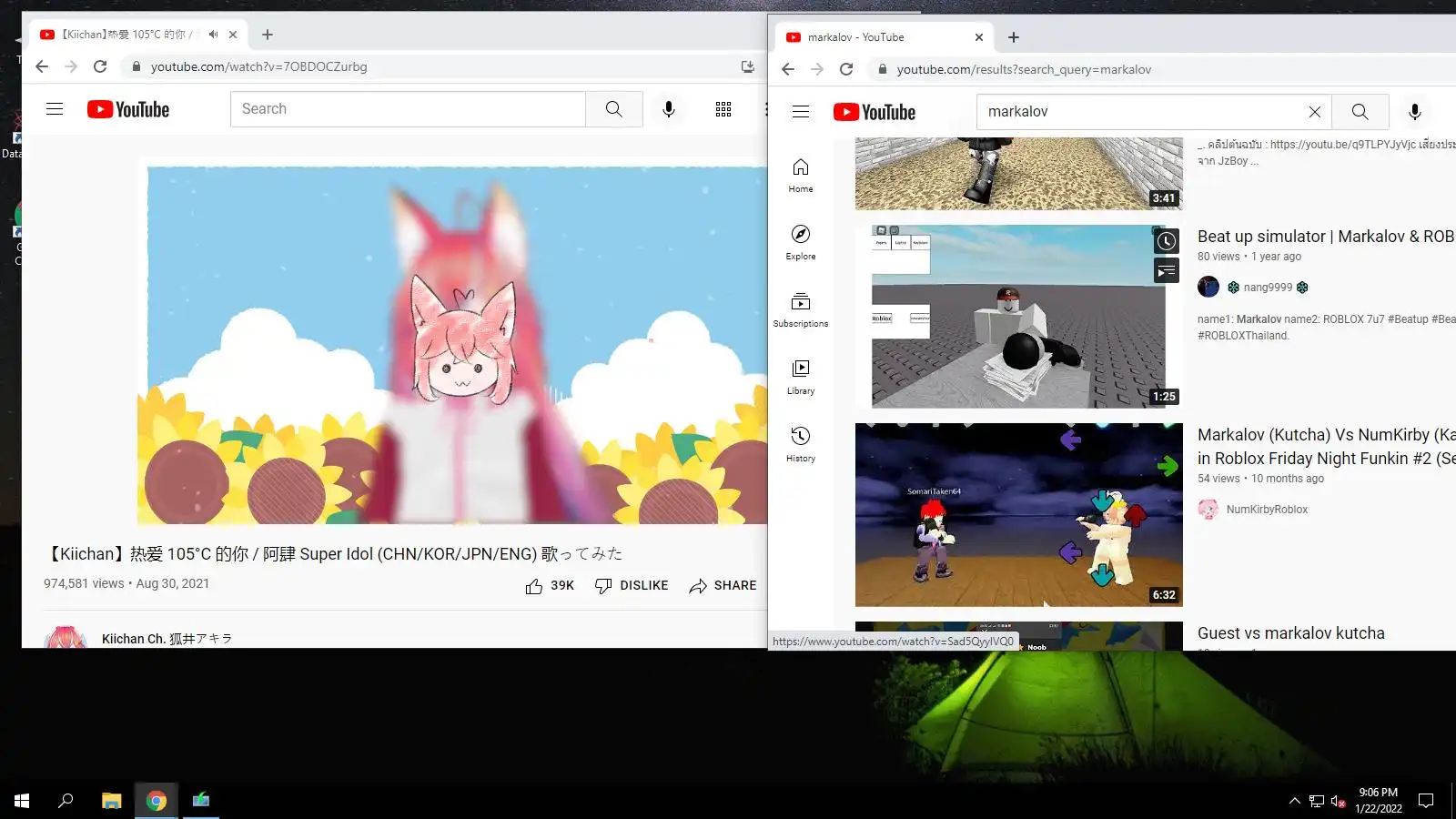This screenshot has width=1456, height=819.
Task: Open the guide menu in markalov window
Action: pos(801,112)
